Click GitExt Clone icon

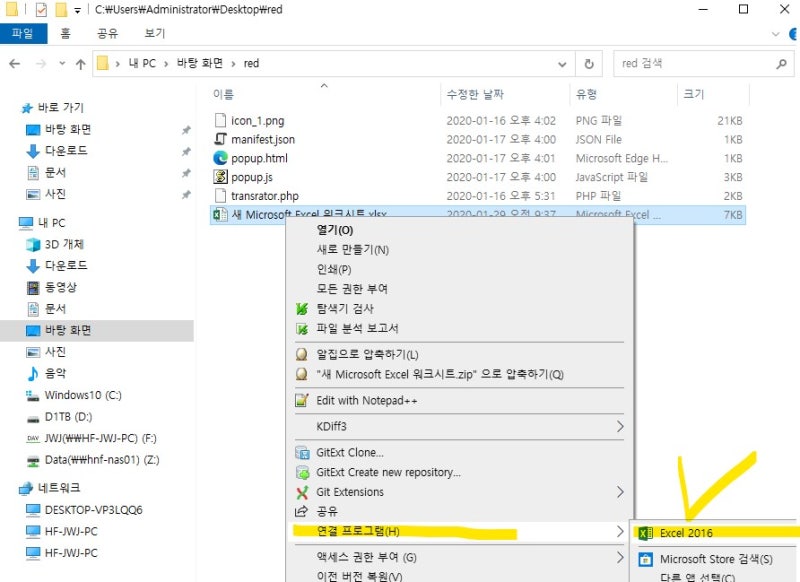click(x=302, y=452)
